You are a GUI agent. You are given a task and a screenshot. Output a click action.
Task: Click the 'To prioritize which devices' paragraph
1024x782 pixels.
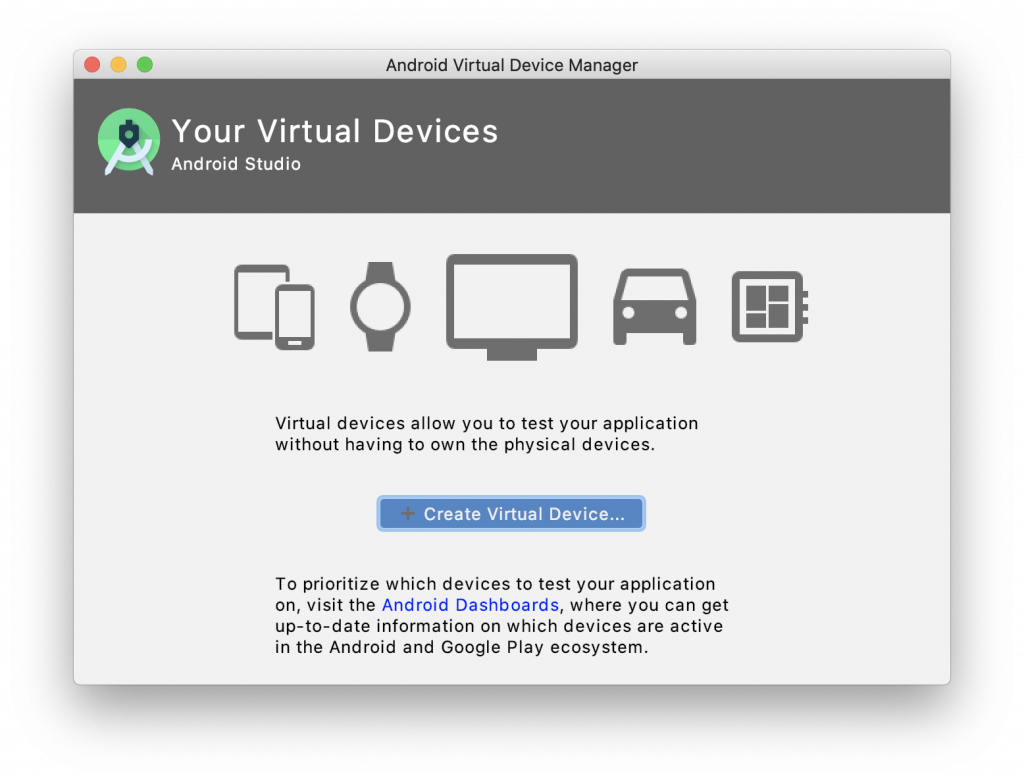tap(502, 615)
